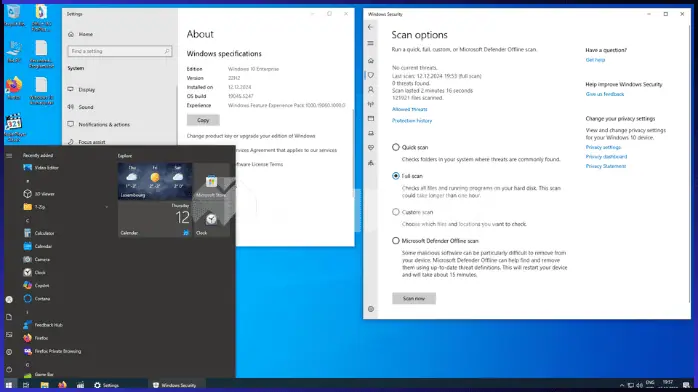
Task: Open the Microsoft Store tile
Action: (x=211, y=181)
